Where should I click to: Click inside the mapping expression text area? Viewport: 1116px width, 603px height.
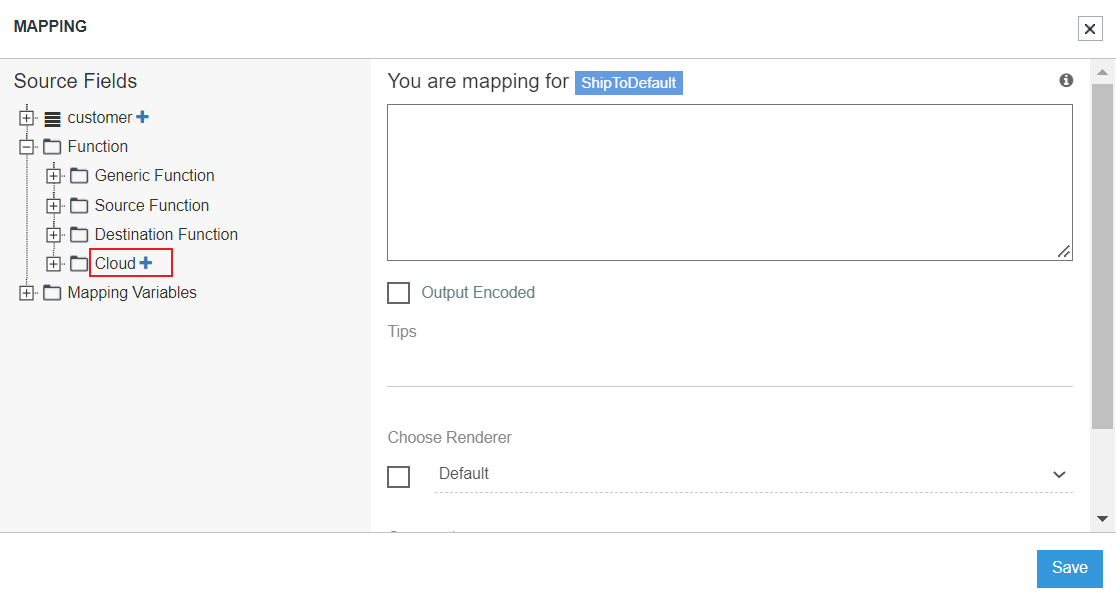tap(729, 182)
